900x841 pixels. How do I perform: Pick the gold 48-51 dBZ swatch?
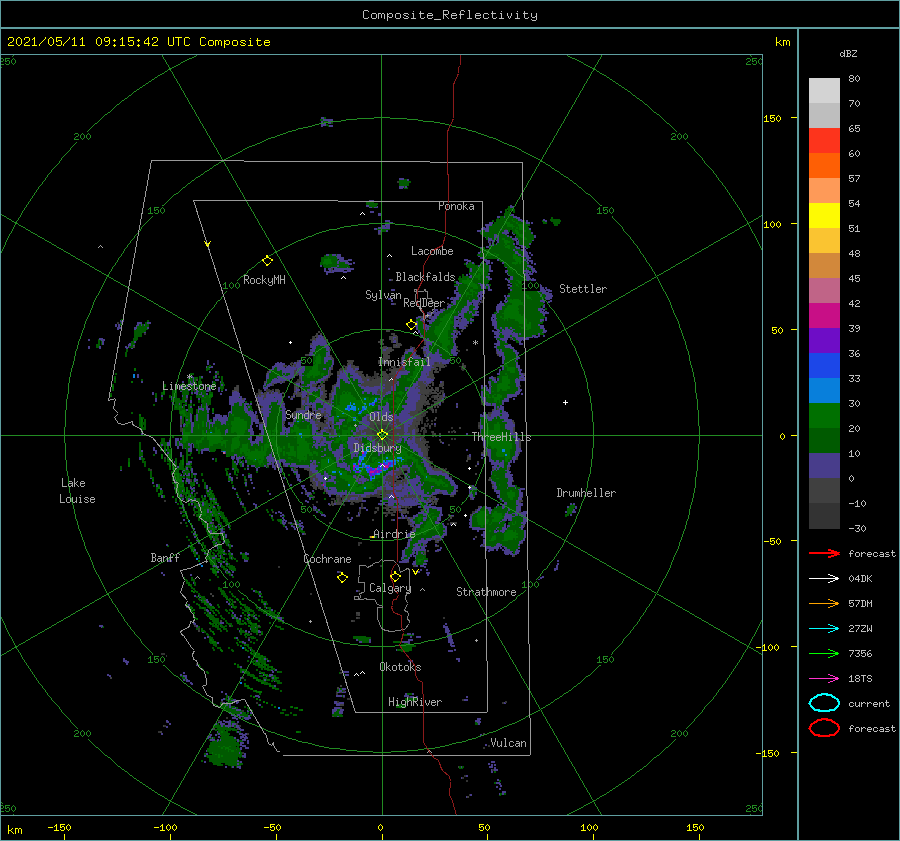[824, 241]
